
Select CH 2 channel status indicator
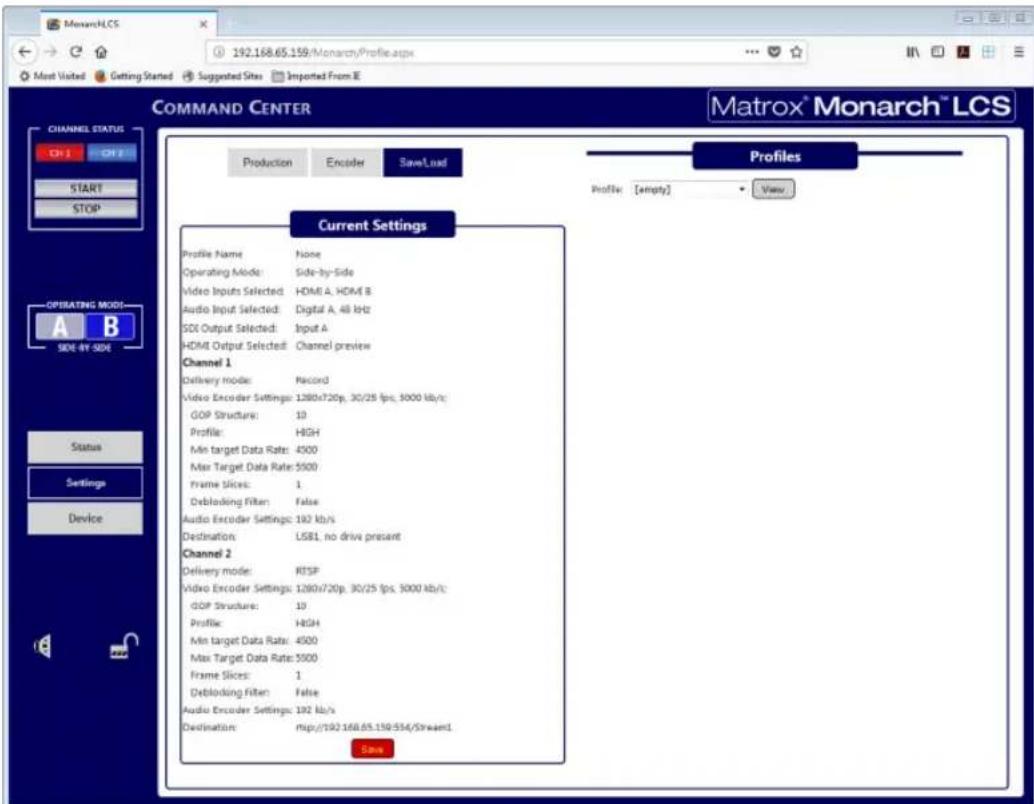[112, 153]
